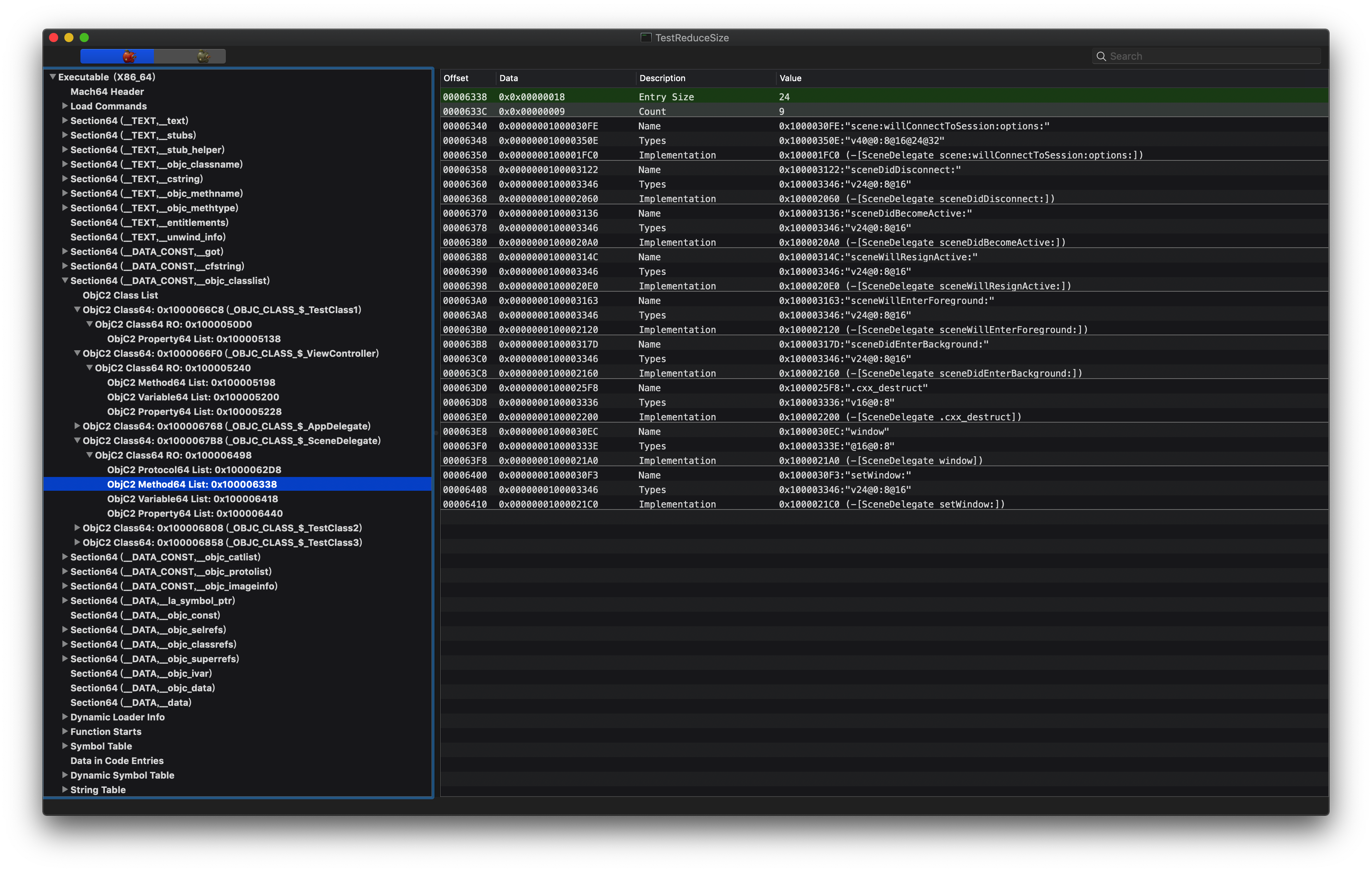Select ObjC2 Method64 List: 0x100005198
The height and width of the screenshot is (872, 1372).
[x=238, y=382]
